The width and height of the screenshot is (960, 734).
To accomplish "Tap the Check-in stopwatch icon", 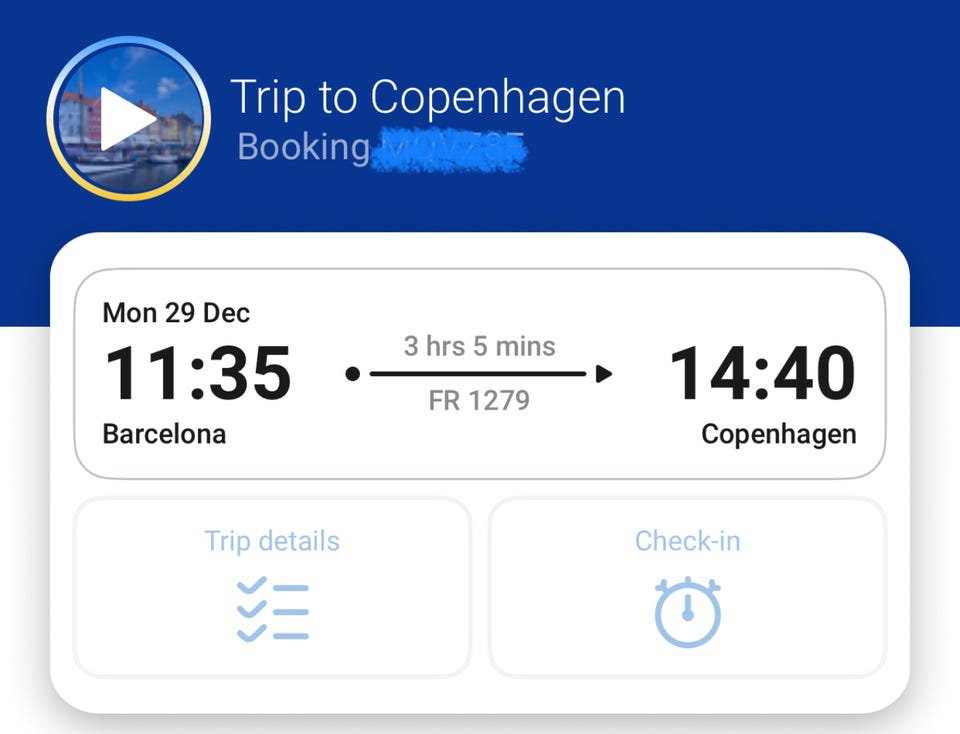I will pyautogui.click(x=687, y=610).
